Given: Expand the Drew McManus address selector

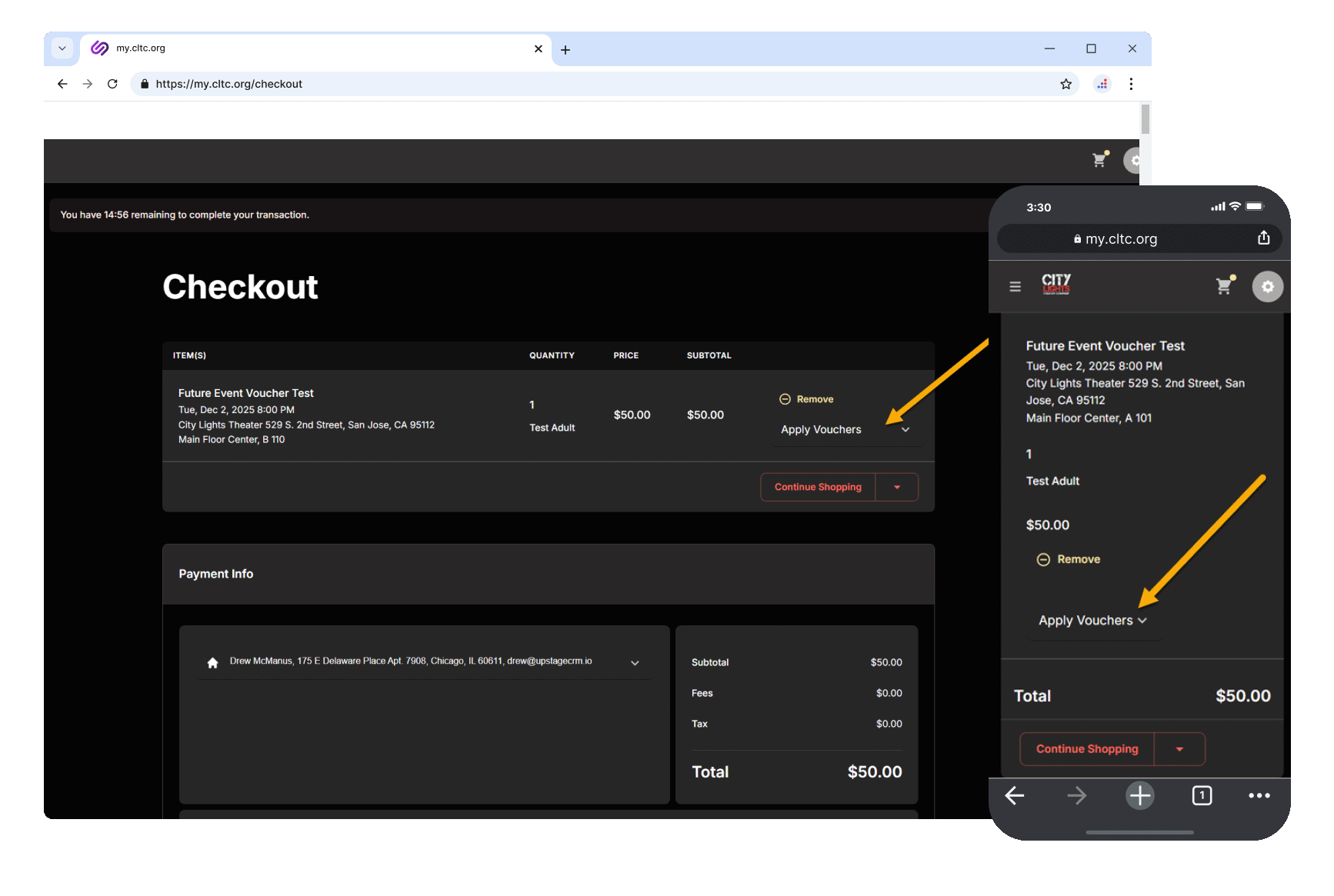Looking at the screenshot, I should (635, 662).
